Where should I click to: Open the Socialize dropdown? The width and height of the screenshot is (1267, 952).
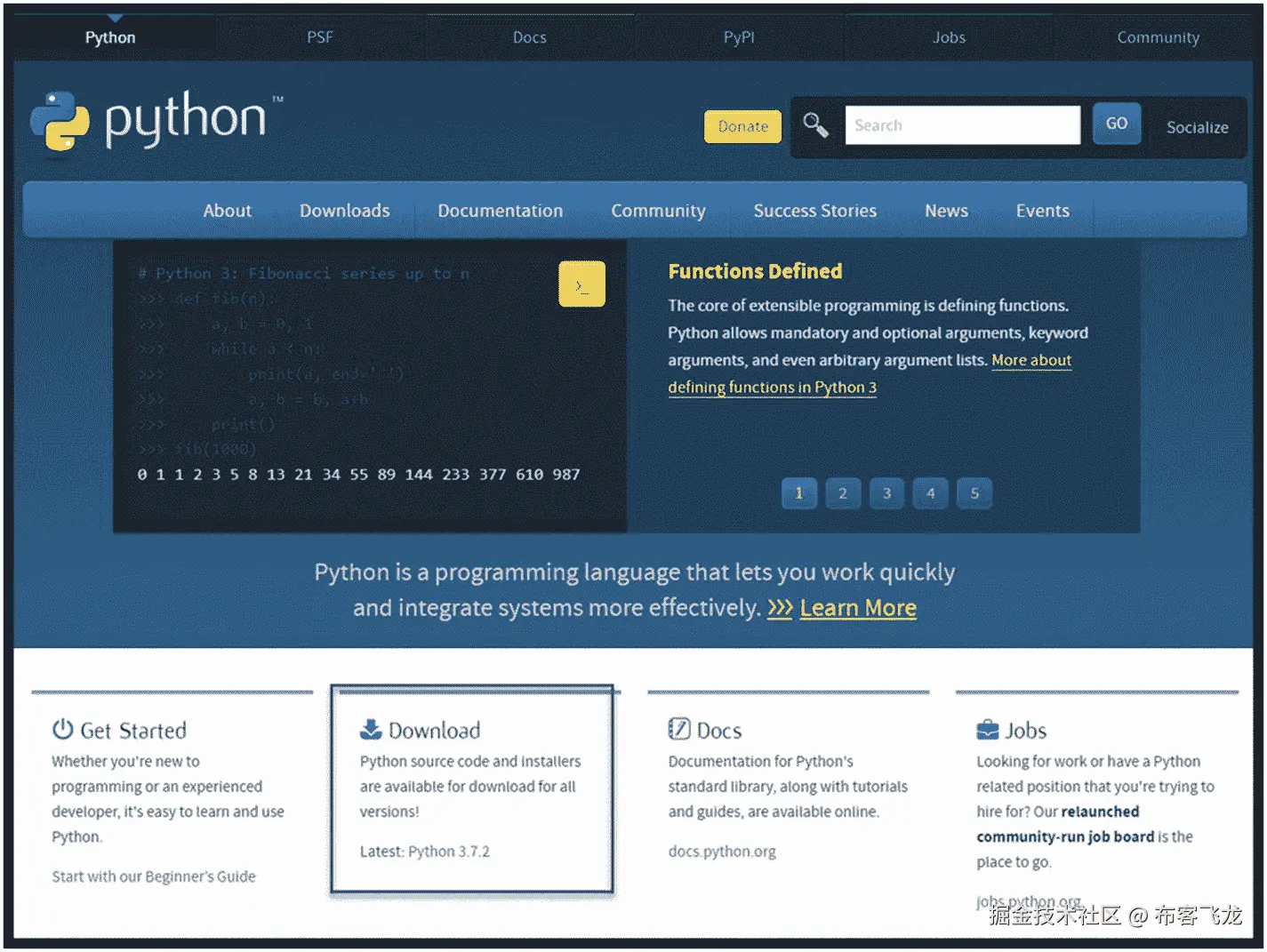(x=1197, y=127)
